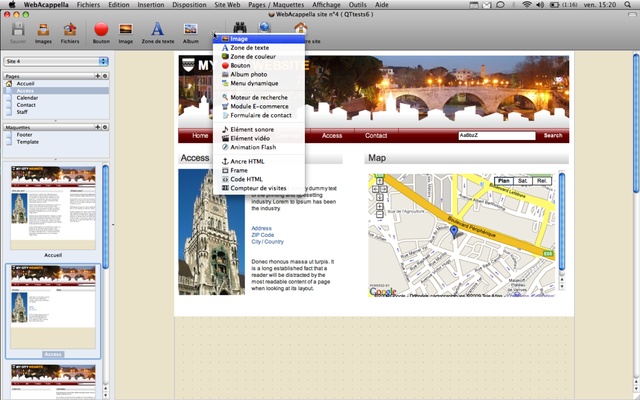Click the Sauver floppy disk toolbar icon
The image size is (640, 400).
(18, 29)
